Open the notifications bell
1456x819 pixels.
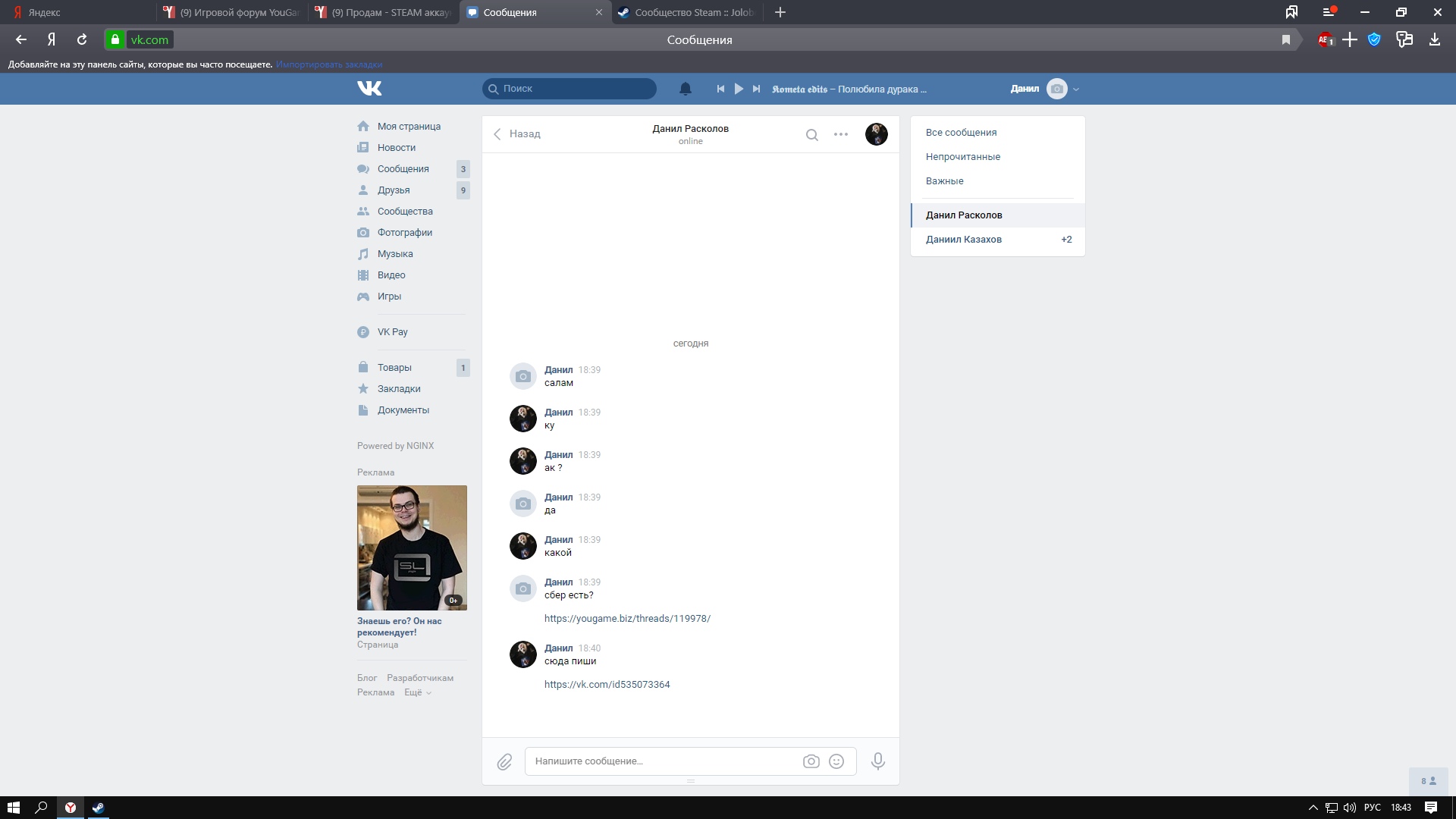point(685,89)
